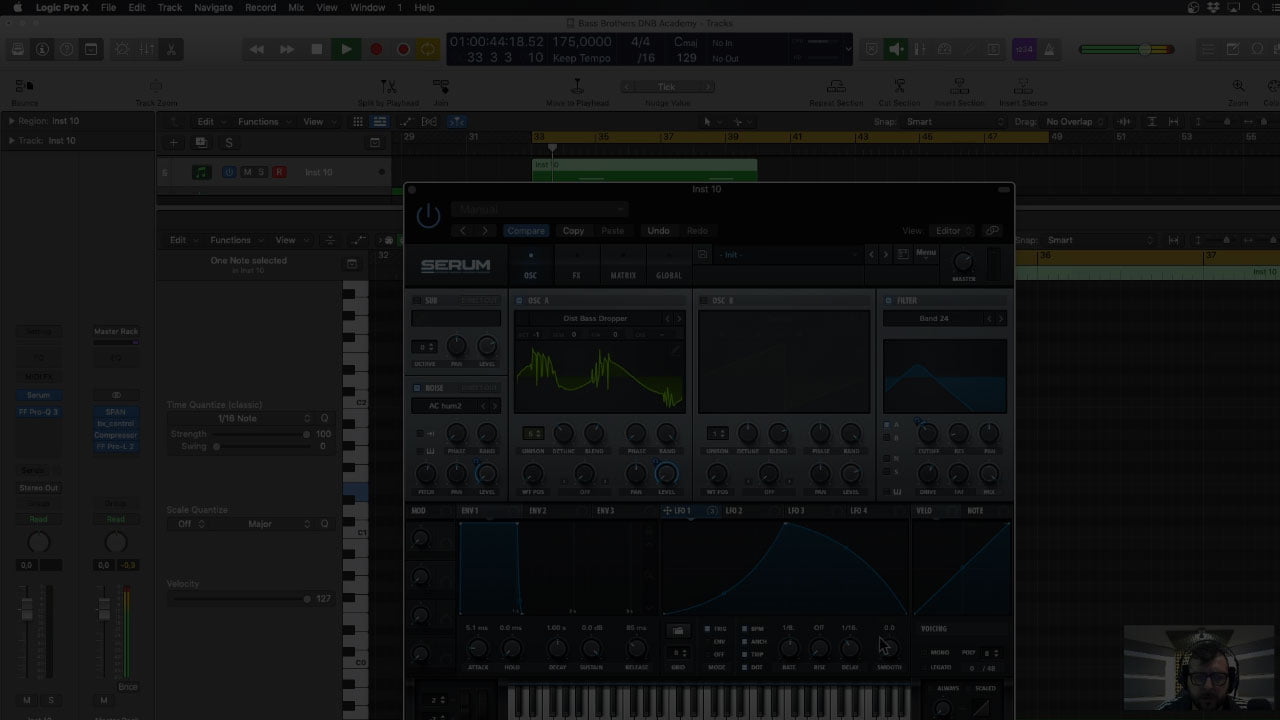The image size is (1280, 720).
Task: Open the Library panel icon
Action: point(18,49)
